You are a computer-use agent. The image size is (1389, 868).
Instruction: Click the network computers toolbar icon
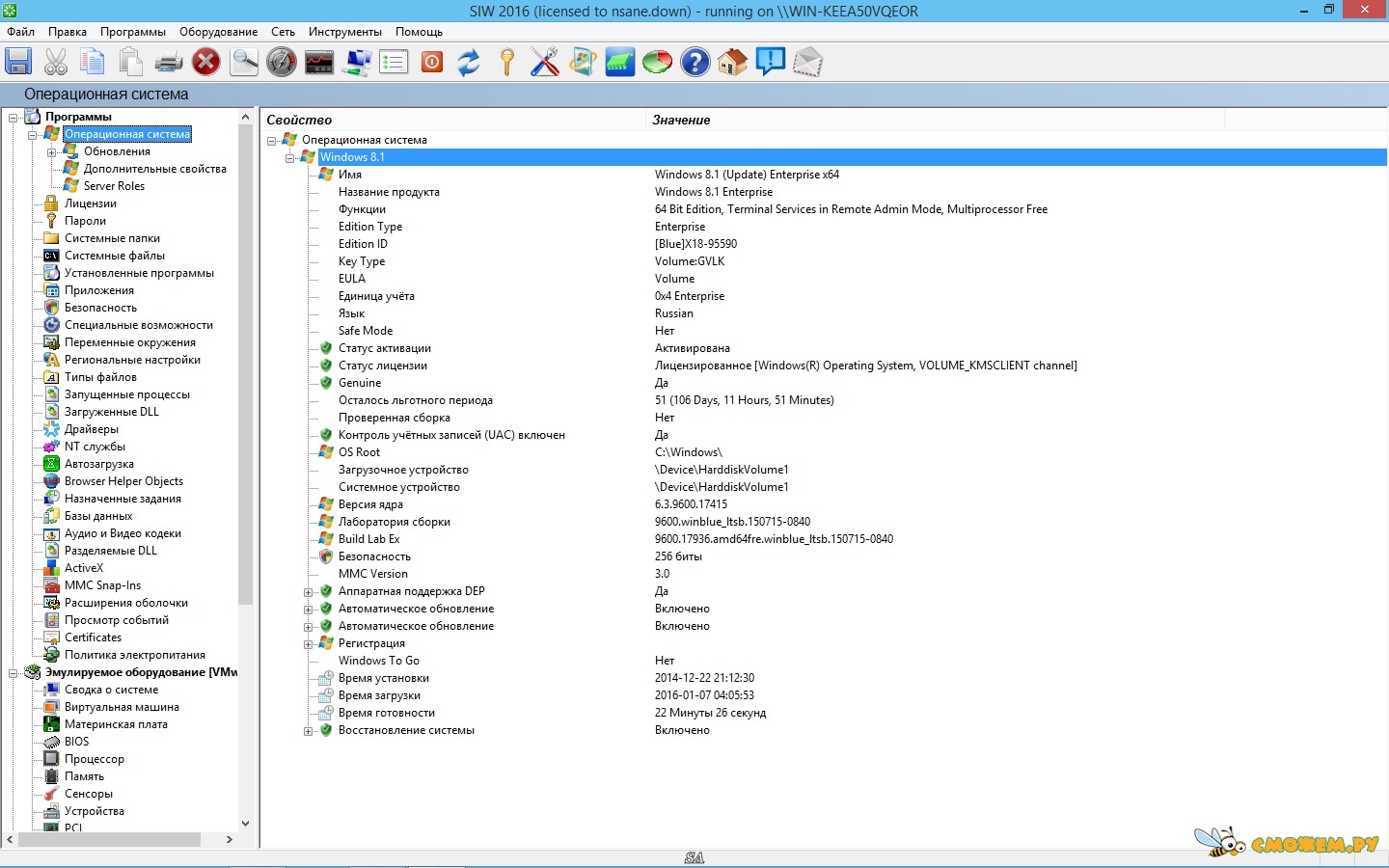[x=357, y=63]
